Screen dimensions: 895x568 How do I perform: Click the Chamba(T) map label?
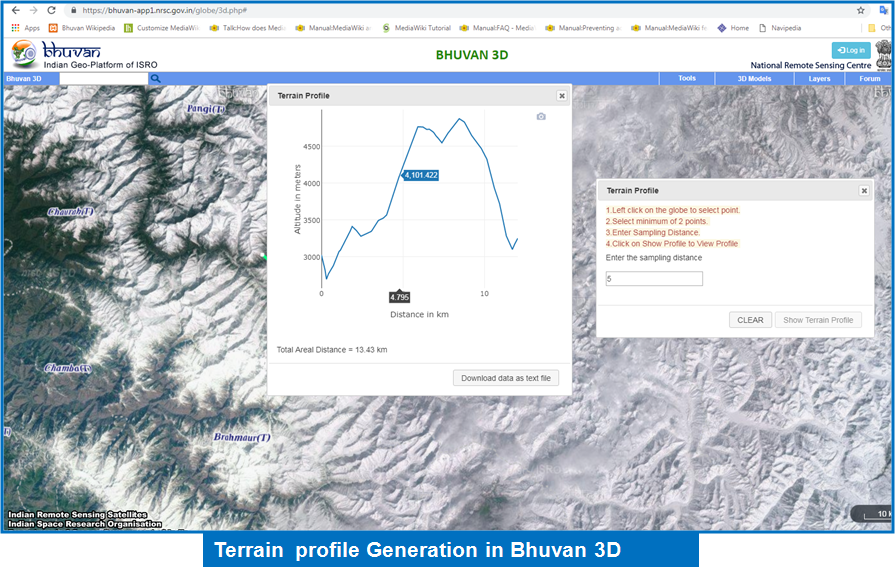[68, 368]
